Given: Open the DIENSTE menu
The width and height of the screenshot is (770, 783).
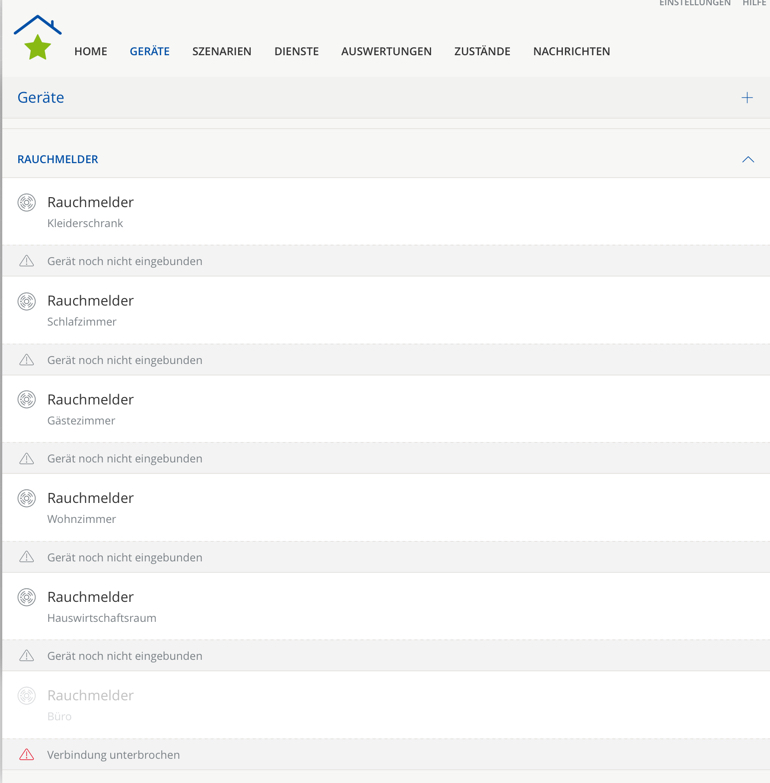Looking at the screenshot, I should [296, 52].
